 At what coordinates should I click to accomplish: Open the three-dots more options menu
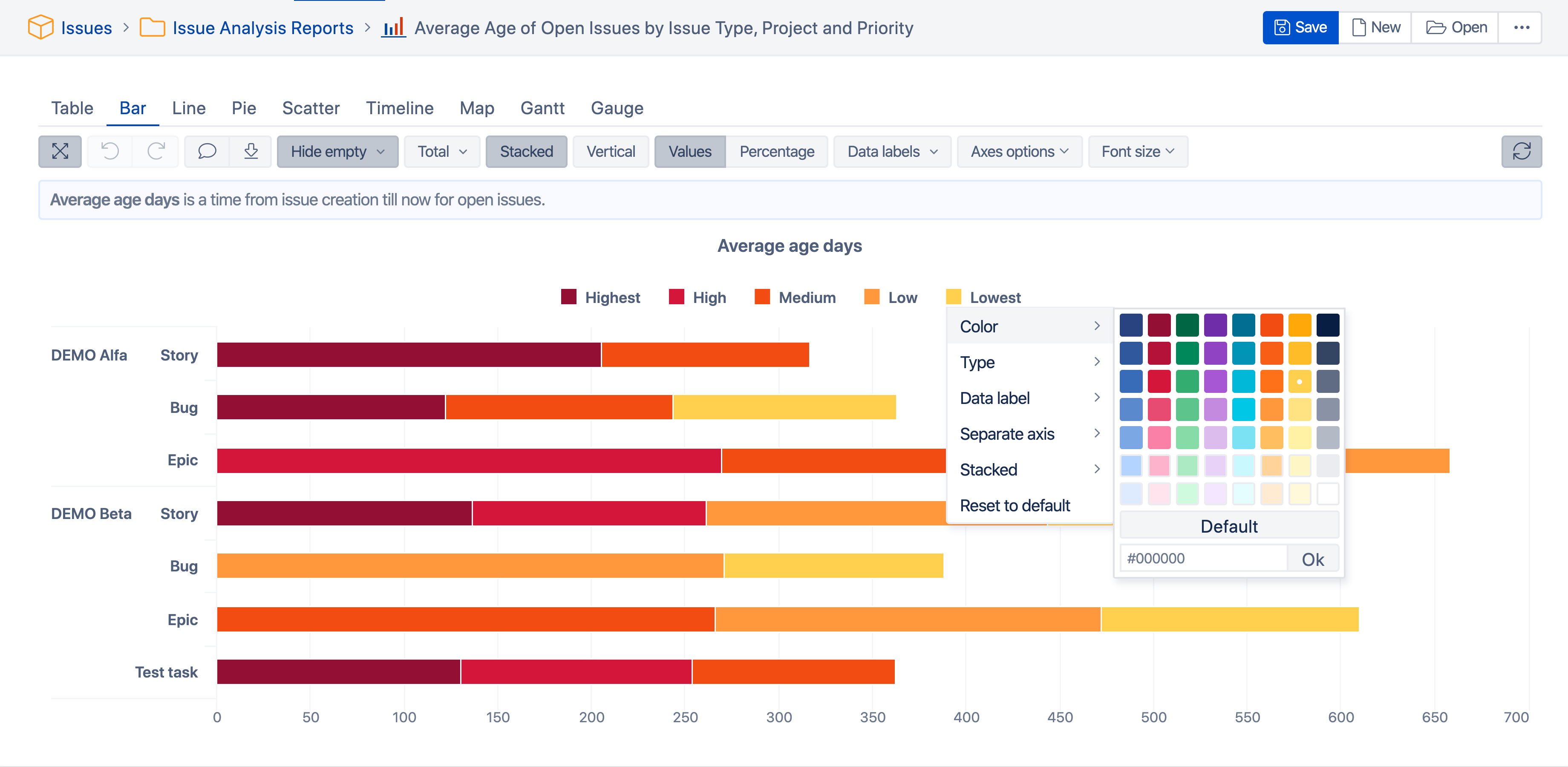(1521, 27)
